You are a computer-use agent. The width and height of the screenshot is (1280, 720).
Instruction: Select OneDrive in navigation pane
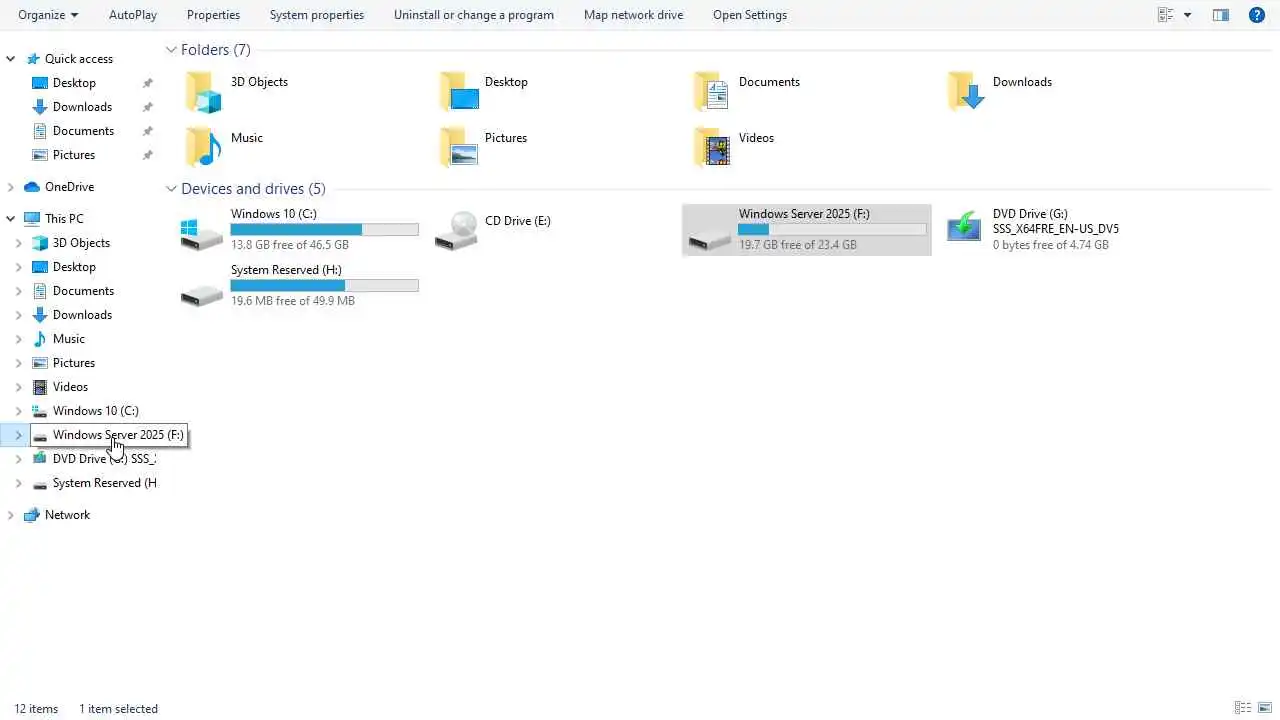tap(69, 187)
